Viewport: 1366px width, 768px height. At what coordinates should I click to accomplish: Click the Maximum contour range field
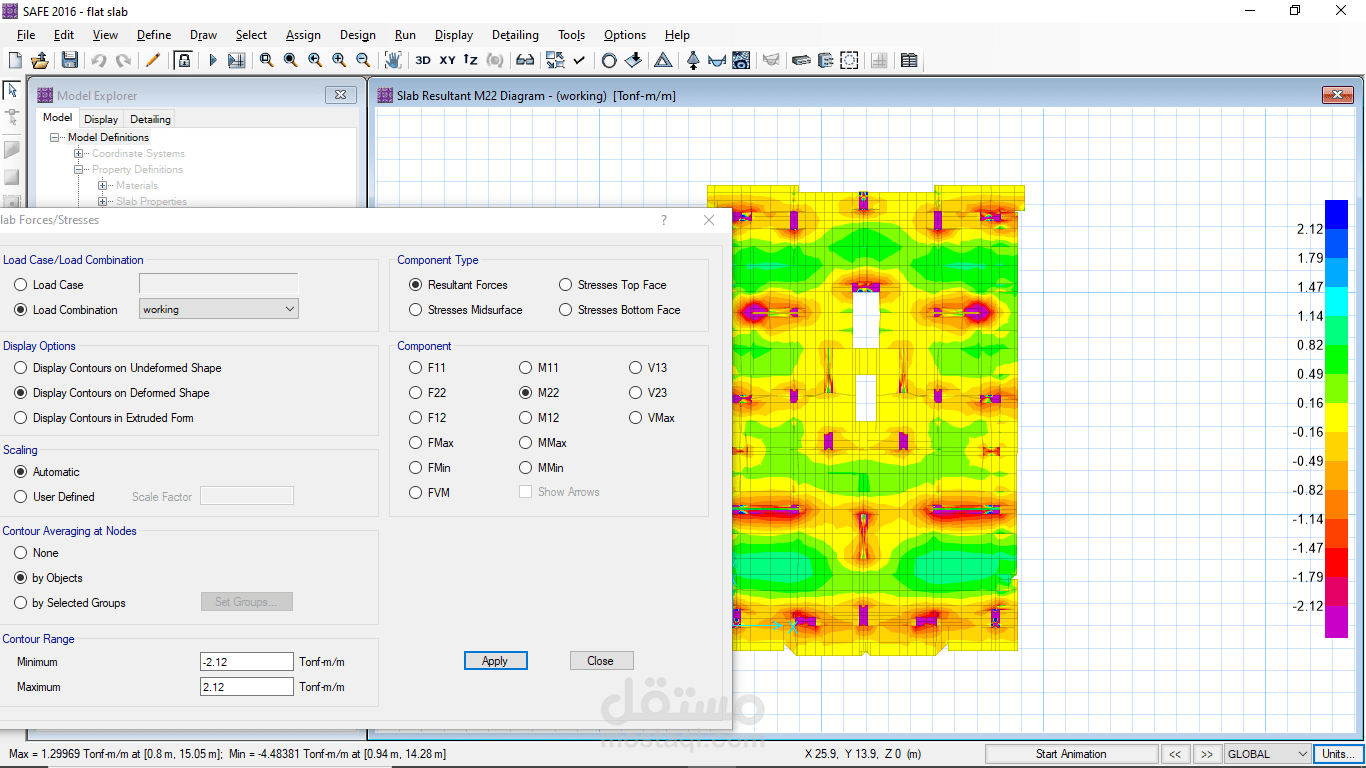pyautogui.click(x=246, y=687)
